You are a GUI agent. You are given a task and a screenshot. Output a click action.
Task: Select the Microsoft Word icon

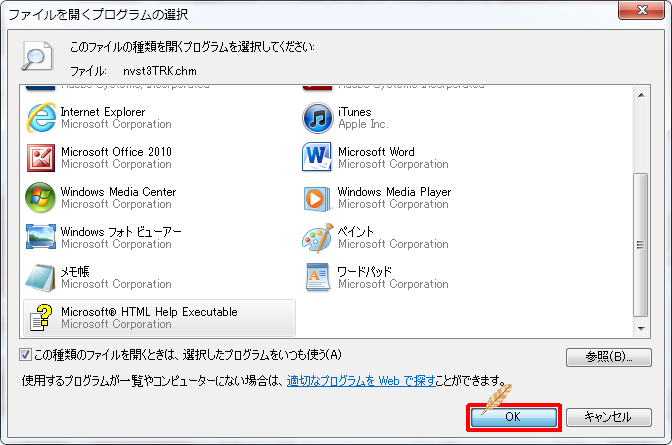[x=317, y=157]
